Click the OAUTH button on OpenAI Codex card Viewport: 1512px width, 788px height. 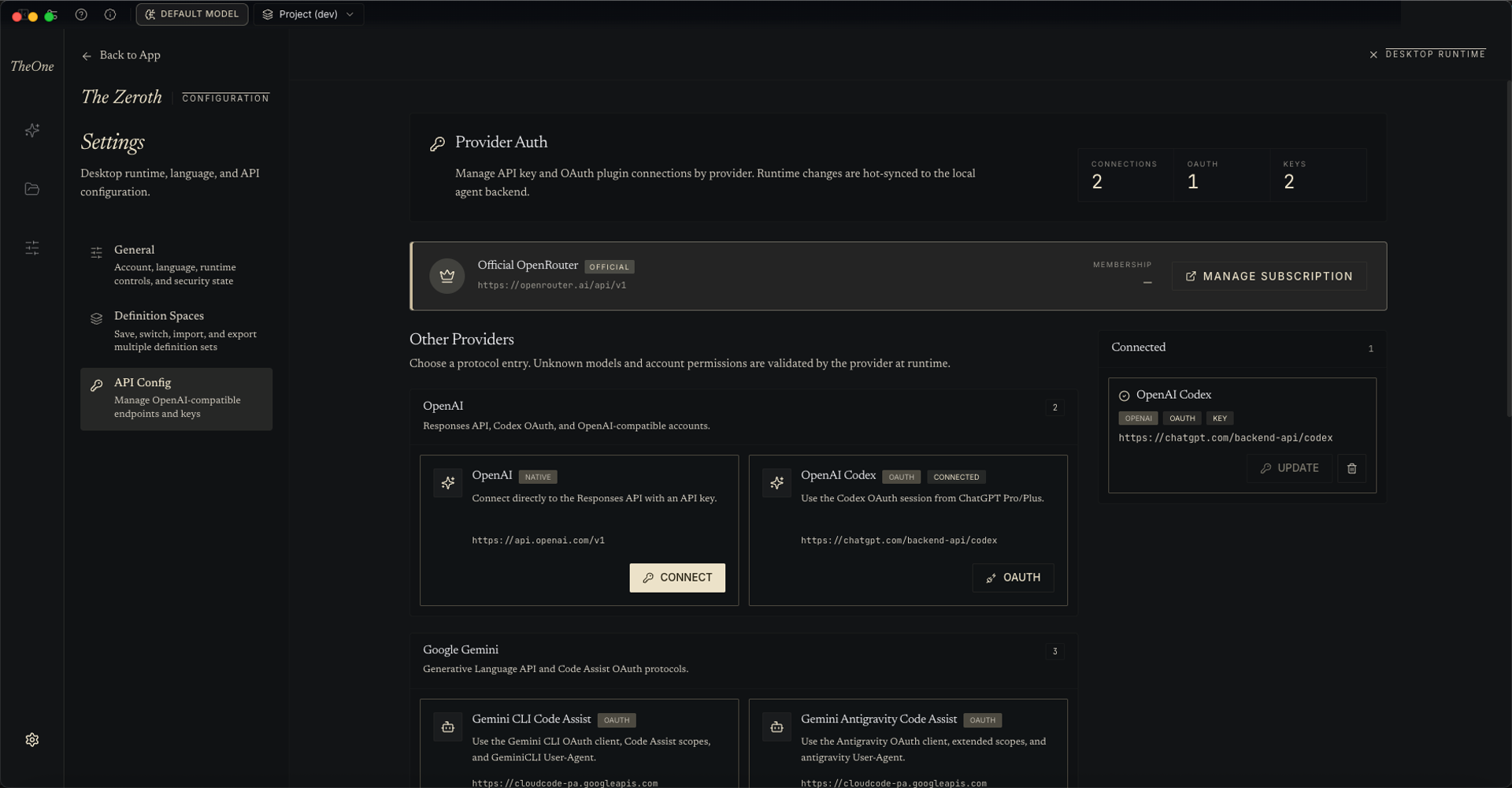pos(1013,578)
